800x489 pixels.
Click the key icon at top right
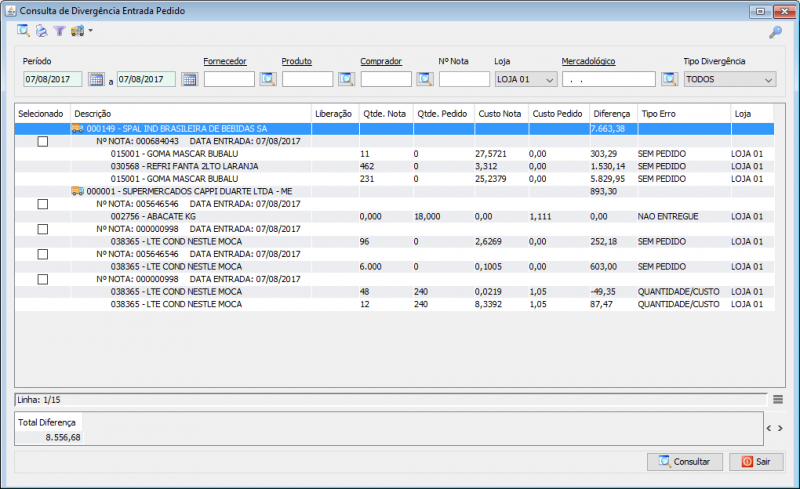pyautogui.click(x=776, y=32)
